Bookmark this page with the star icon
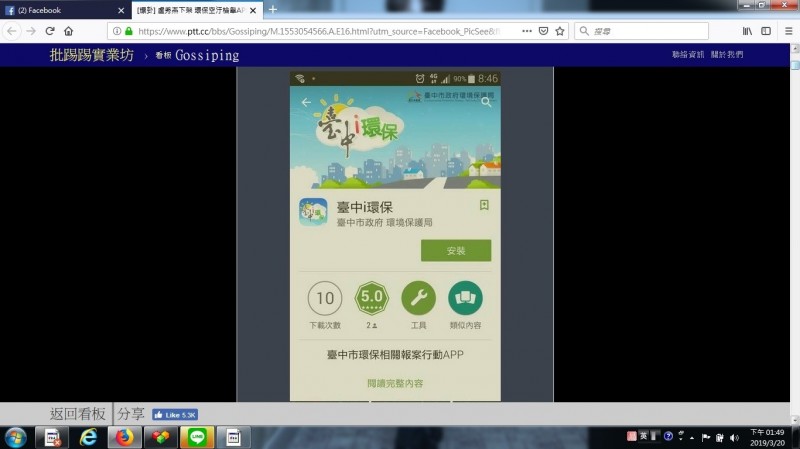This screenshot has height=449, width=800. coord(560,31)
